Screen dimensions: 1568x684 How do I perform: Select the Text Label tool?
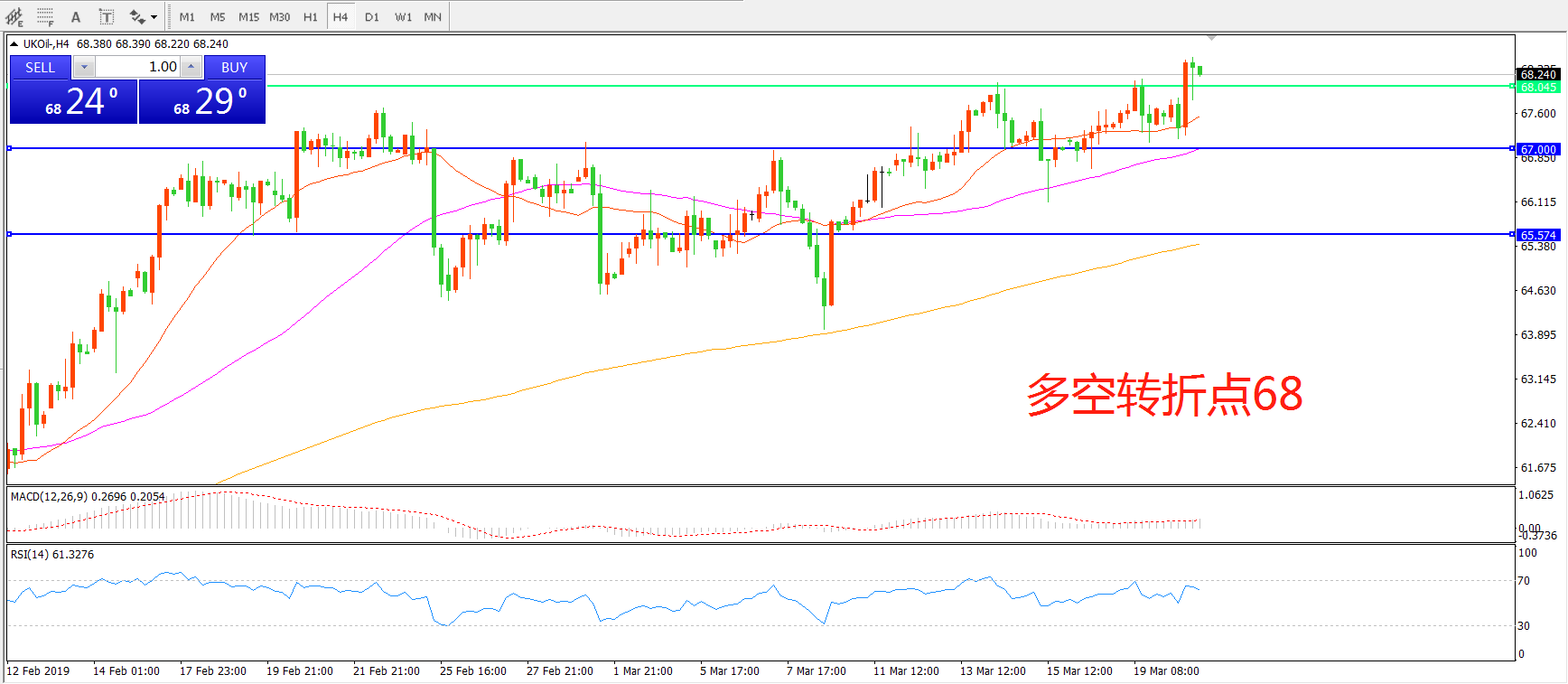coord(106,16)
